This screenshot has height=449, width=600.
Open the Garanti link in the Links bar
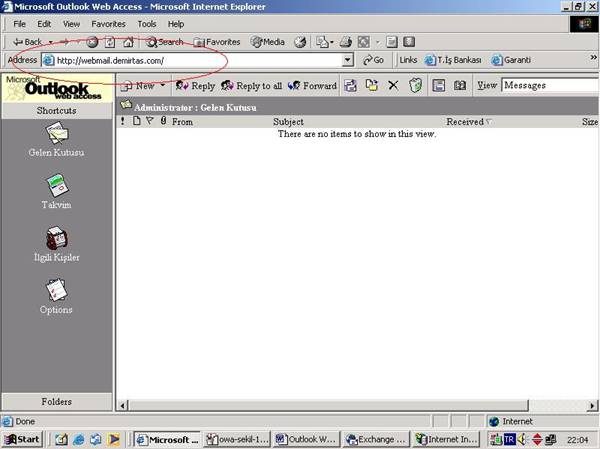[x=511, y=60]
